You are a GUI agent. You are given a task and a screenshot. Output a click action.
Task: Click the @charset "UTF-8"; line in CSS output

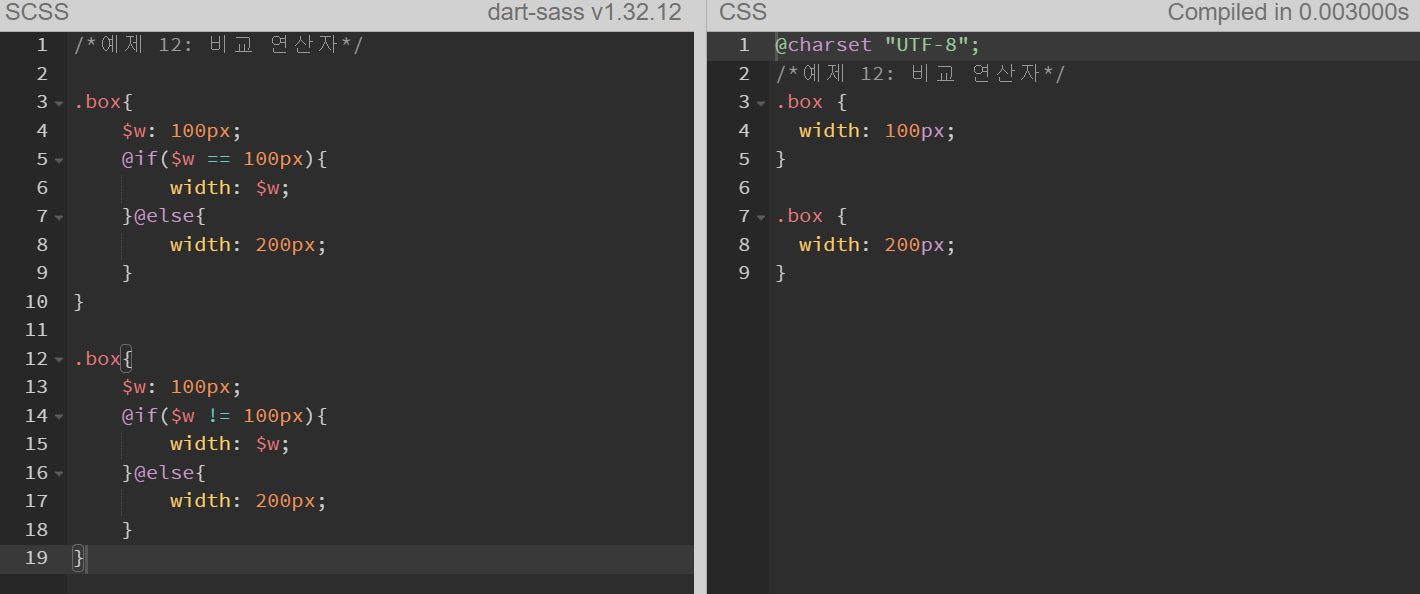(878, 45)
